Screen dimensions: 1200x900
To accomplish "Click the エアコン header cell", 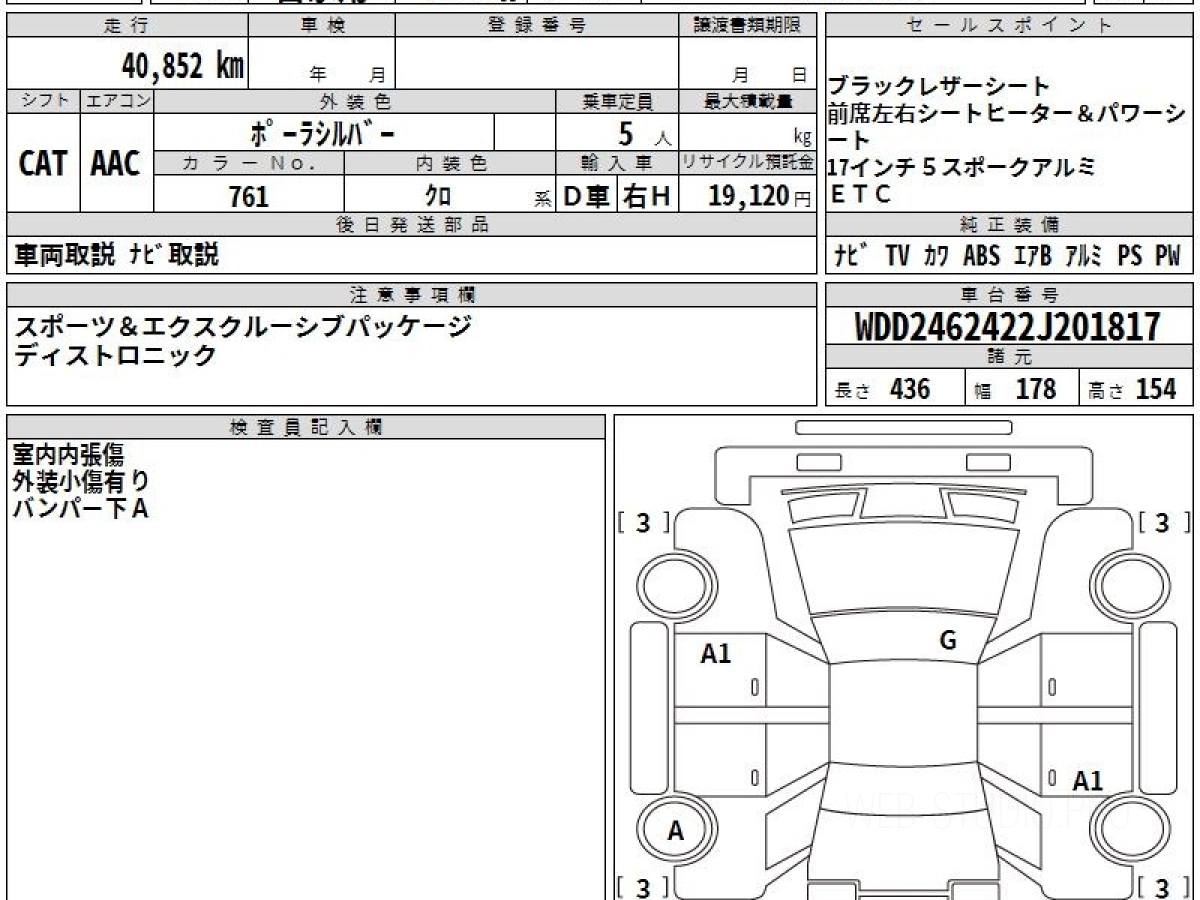I will 117,101.
